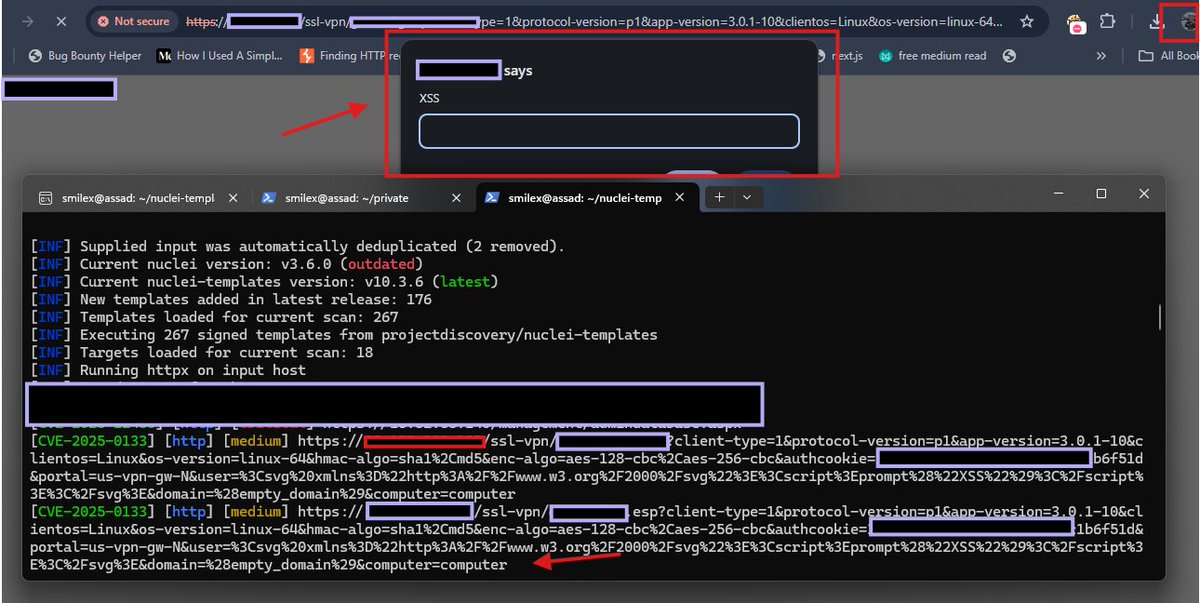Go forward using the browser forward arrow
This screenshot has height=603, width=1200.
26,21
